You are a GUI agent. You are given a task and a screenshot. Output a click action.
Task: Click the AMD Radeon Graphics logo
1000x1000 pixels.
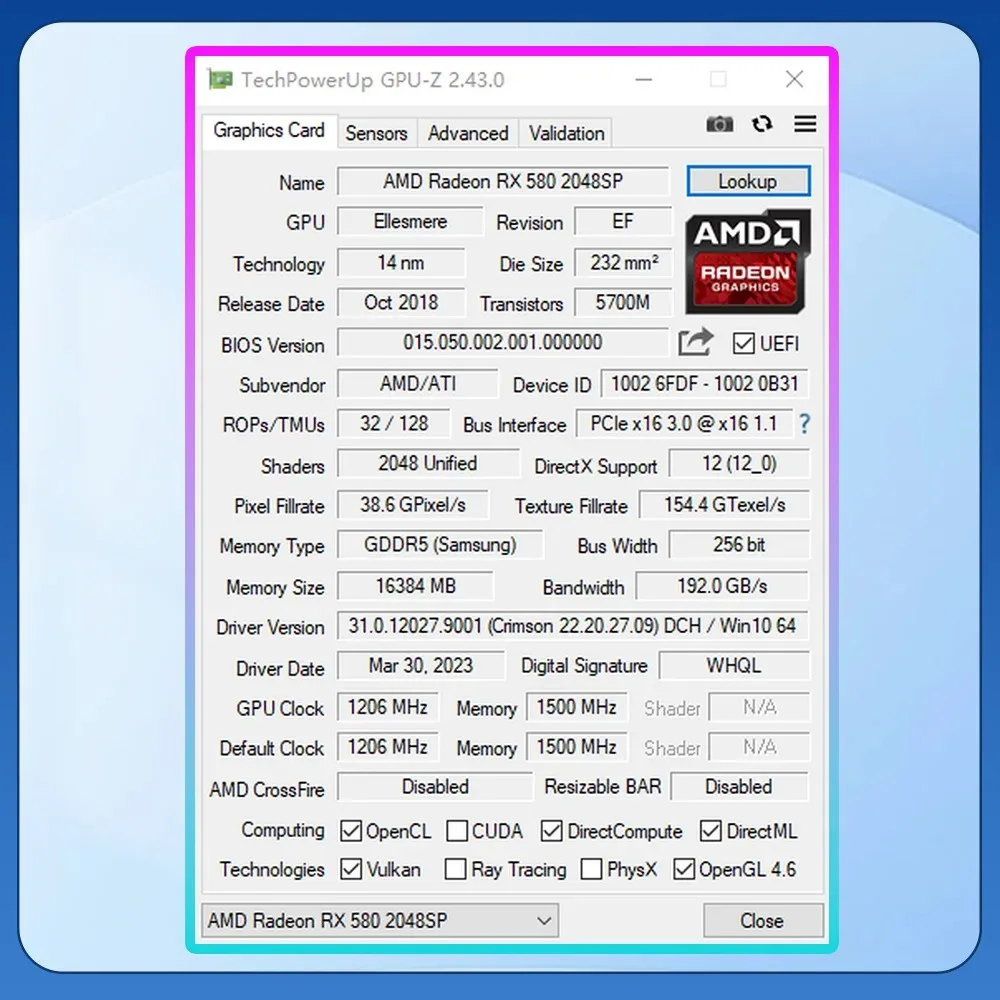tap(747, 262)
